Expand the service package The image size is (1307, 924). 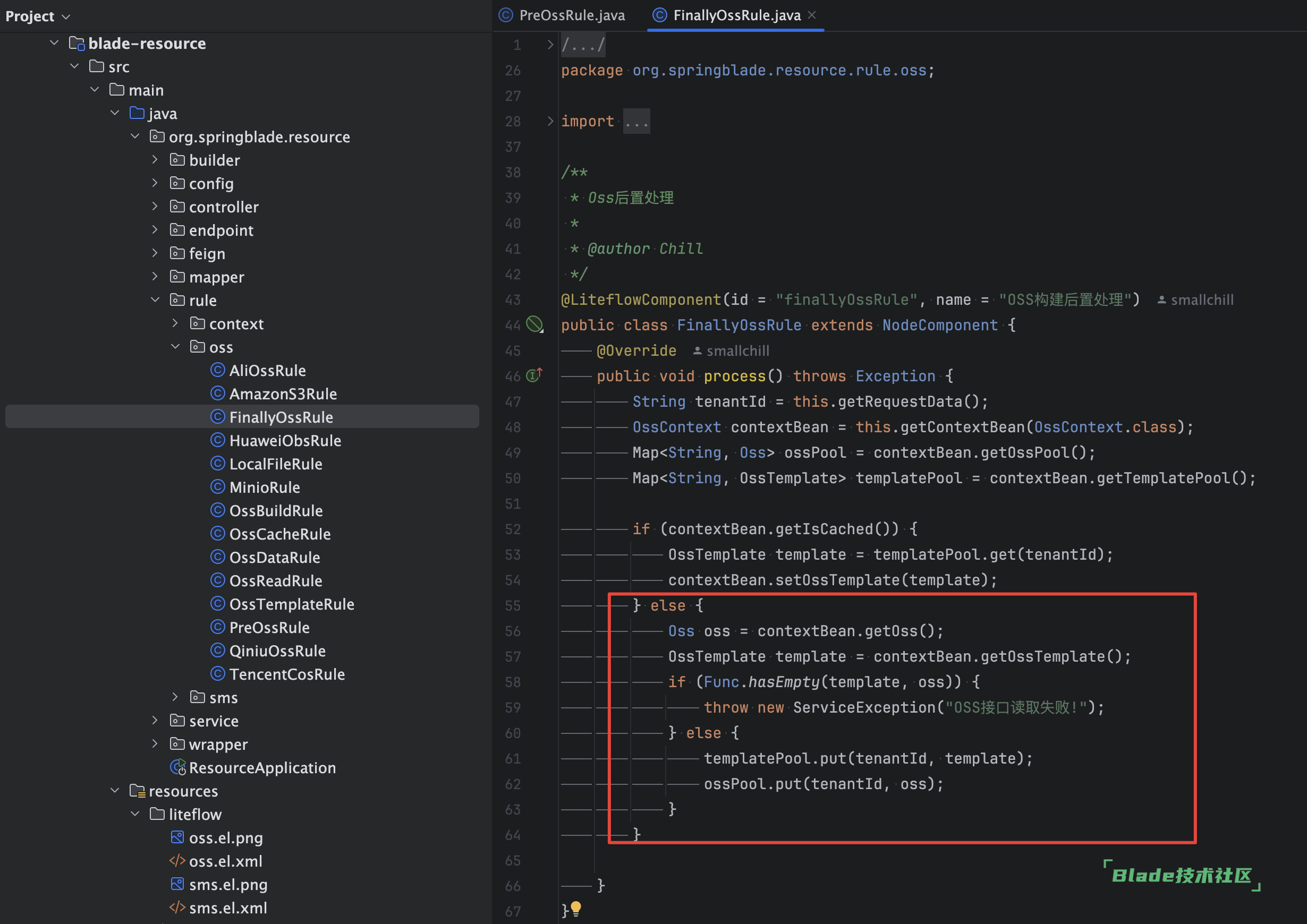tap(155, 720)
